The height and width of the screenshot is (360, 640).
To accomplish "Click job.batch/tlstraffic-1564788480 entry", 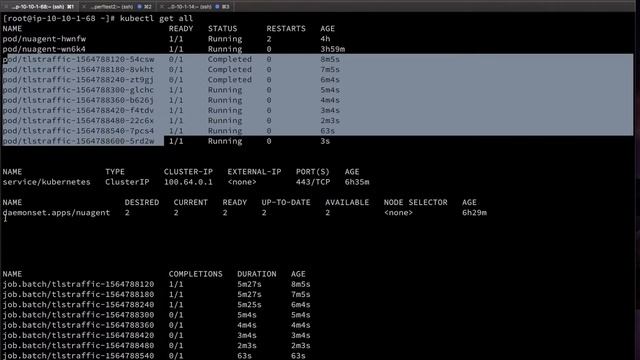I will (78, 345).
